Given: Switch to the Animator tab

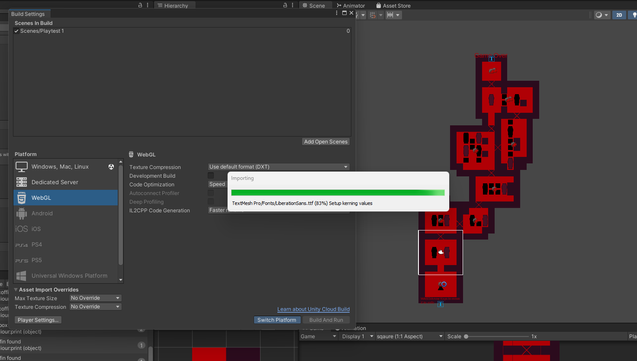Looking at the screenshot, I should 351,6.
